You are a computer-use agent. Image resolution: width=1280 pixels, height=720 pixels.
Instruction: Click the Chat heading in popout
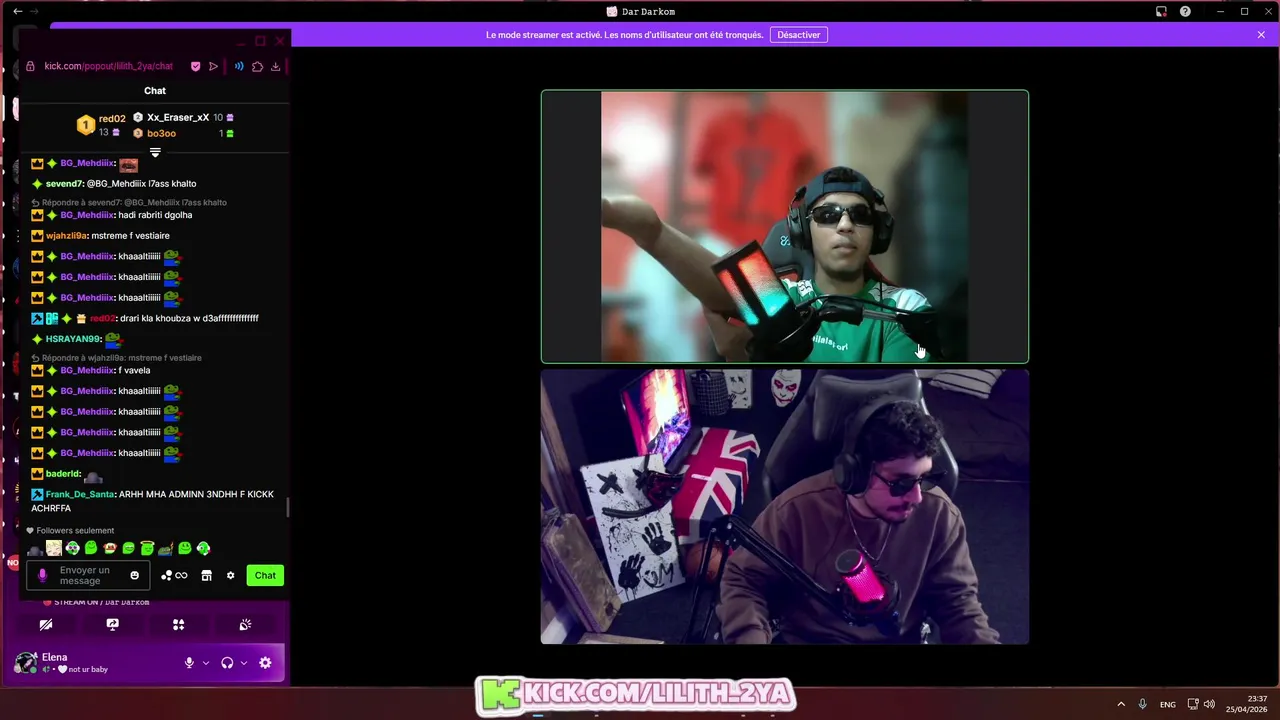155,91
